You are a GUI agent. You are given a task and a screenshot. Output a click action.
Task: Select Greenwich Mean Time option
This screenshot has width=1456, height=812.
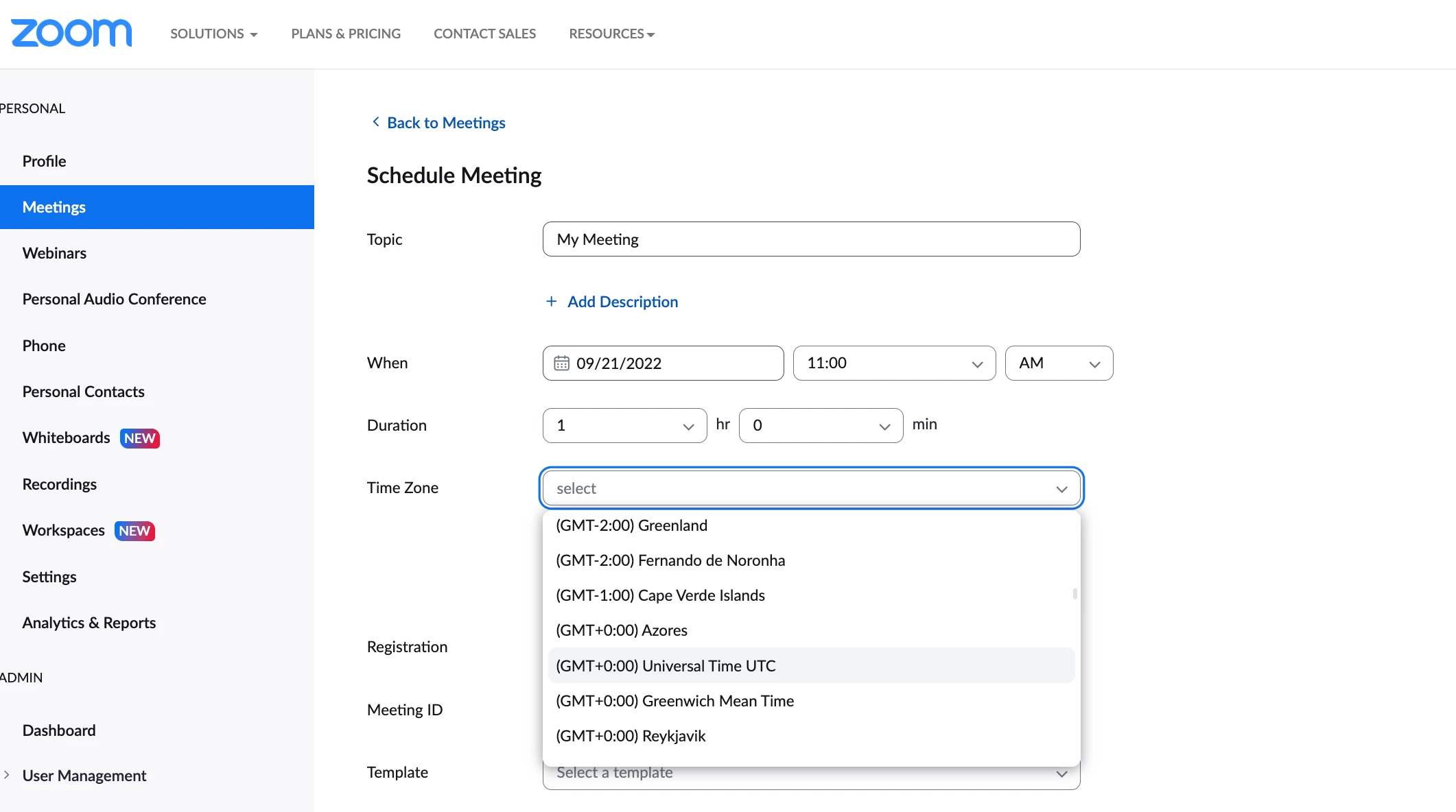pyautogui.click(x=674, y=700)
